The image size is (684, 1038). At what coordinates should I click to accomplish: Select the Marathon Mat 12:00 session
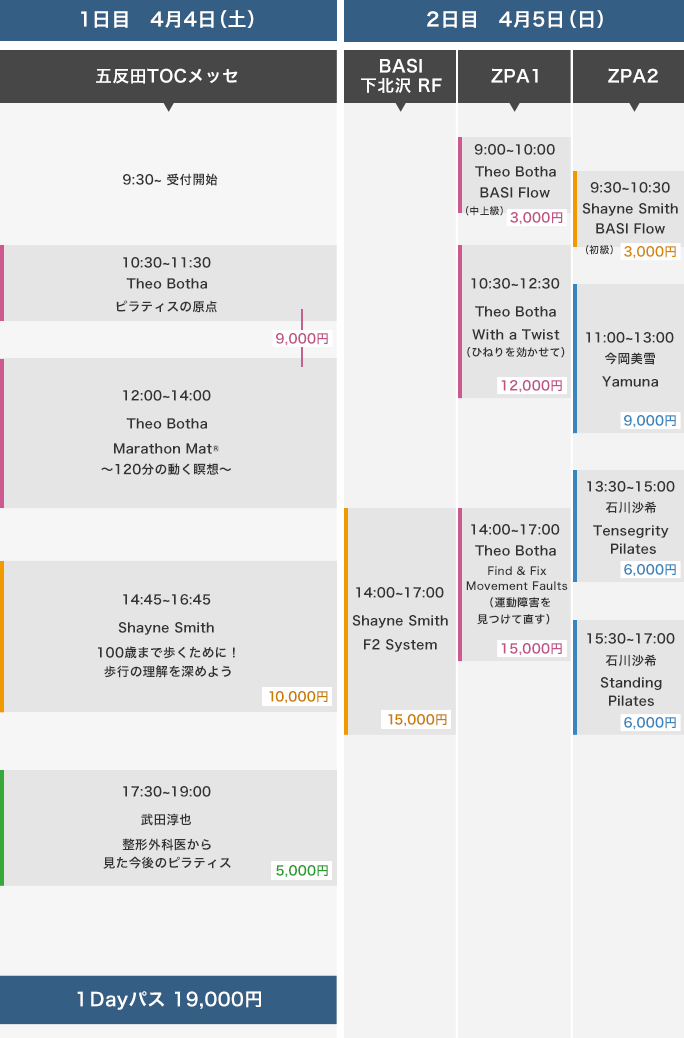[x=168, y=432]
